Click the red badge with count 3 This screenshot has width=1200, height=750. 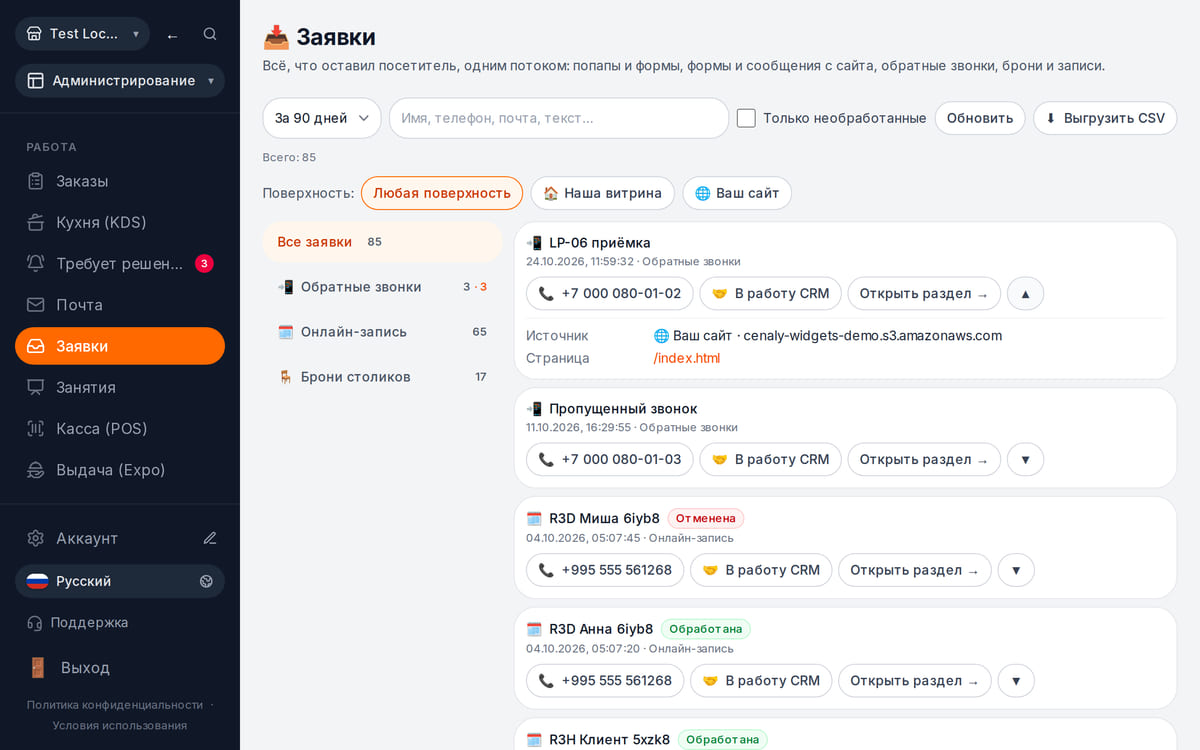pyautogui.click(x=204, y=264)
